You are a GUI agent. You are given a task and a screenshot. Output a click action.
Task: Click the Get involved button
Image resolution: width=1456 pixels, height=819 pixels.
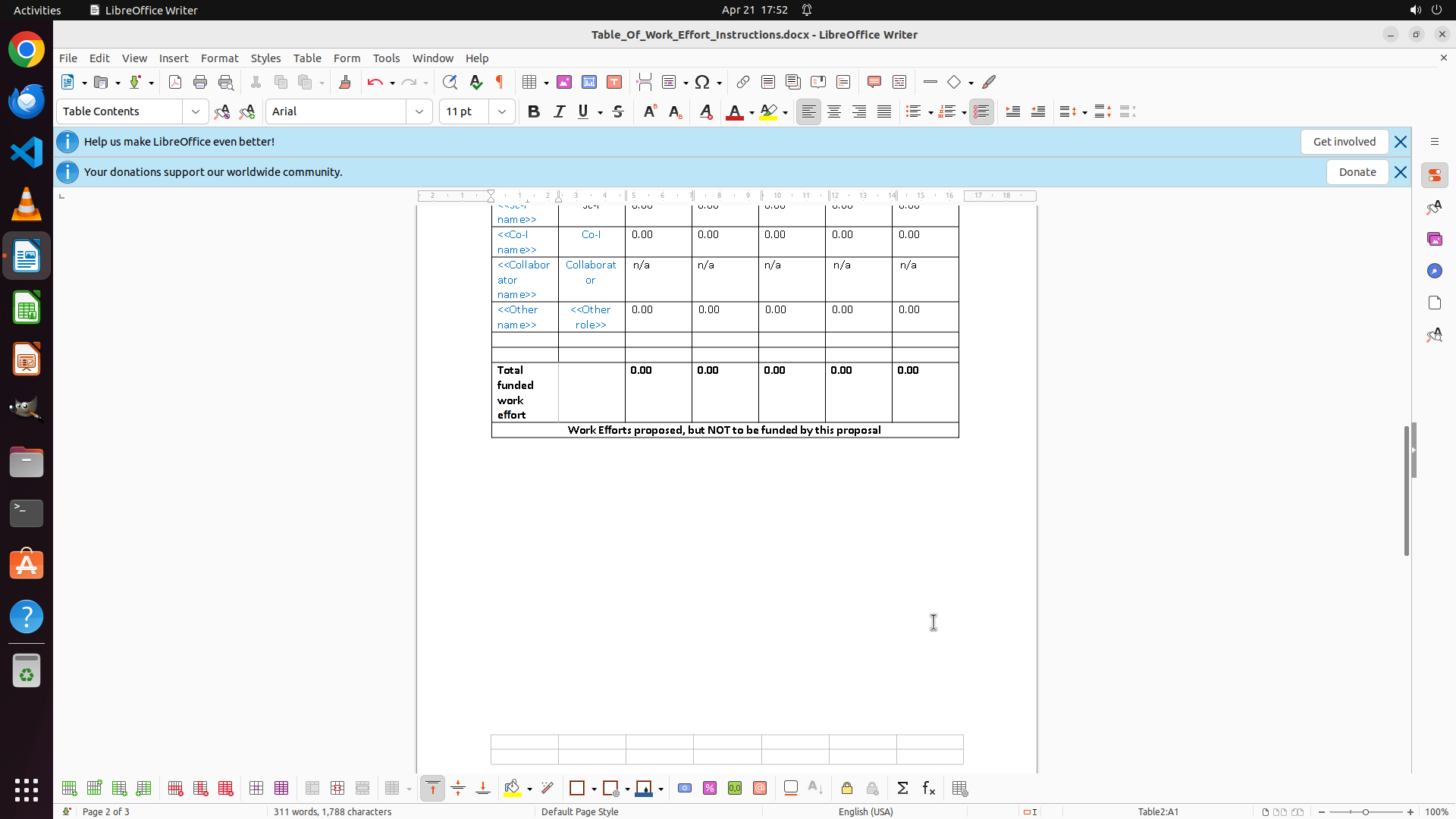point(1344,142)
